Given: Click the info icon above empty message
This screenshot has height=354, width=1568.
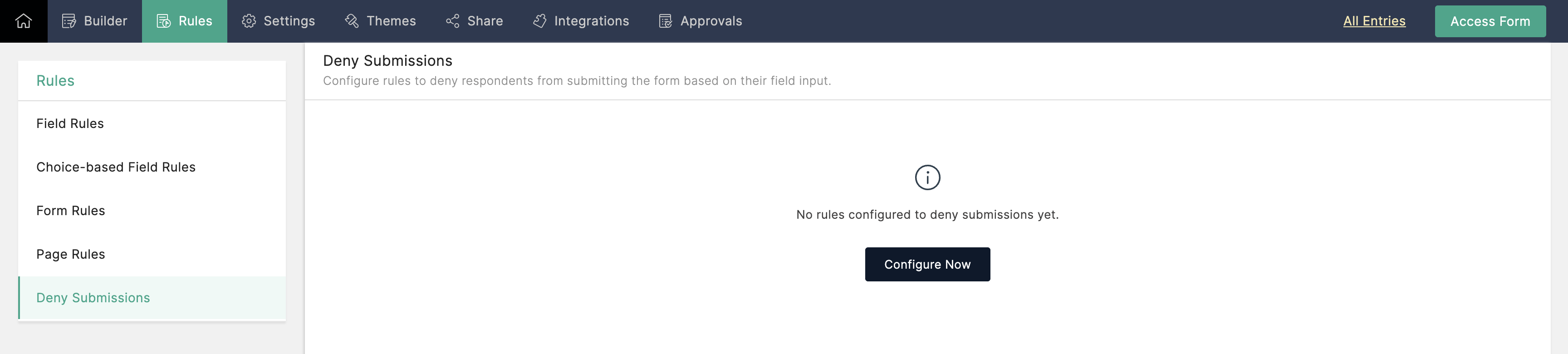Looking at the screenshot, I should pyautogui.click(x=927, y=177).
